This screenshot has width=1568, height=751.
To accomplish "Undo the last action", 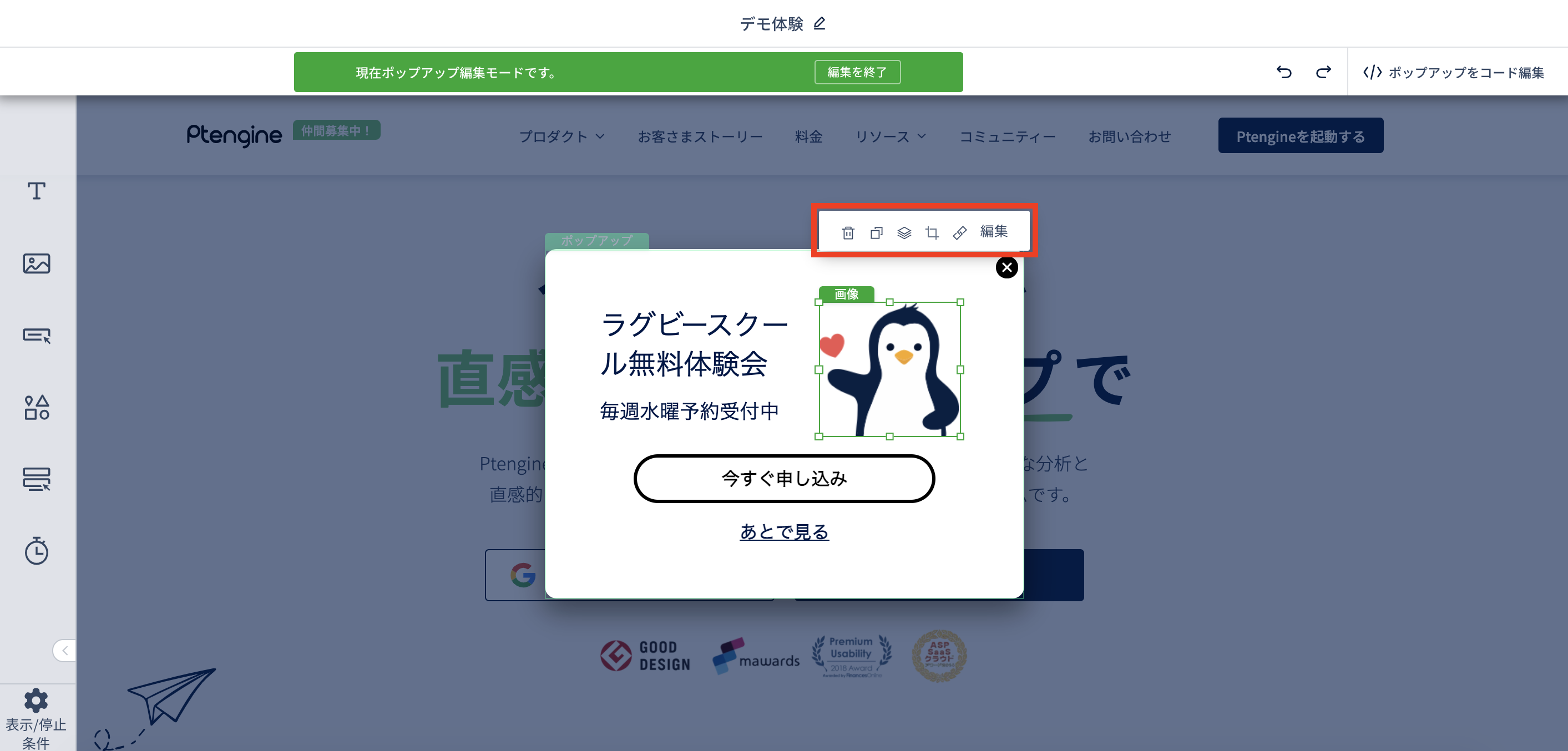I will pos(1284,72).
